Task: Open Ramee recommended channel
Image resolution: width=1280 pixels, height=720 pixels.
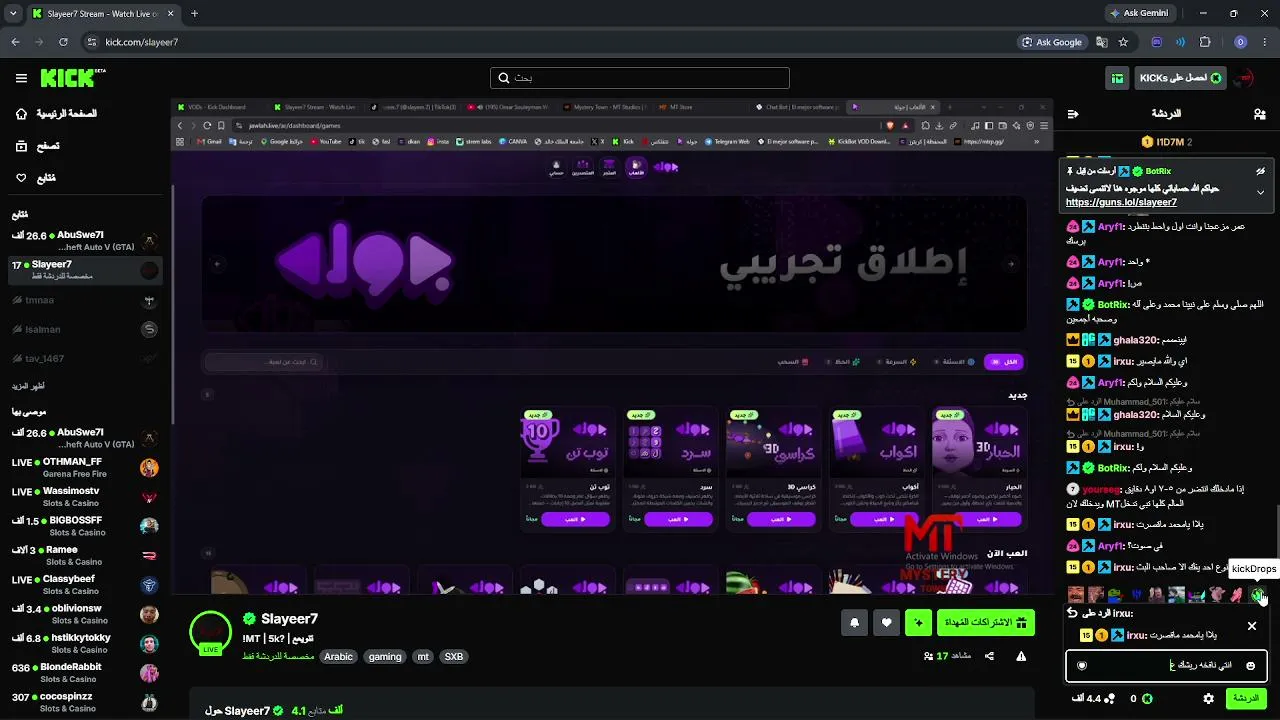Action: click(85, 555)
